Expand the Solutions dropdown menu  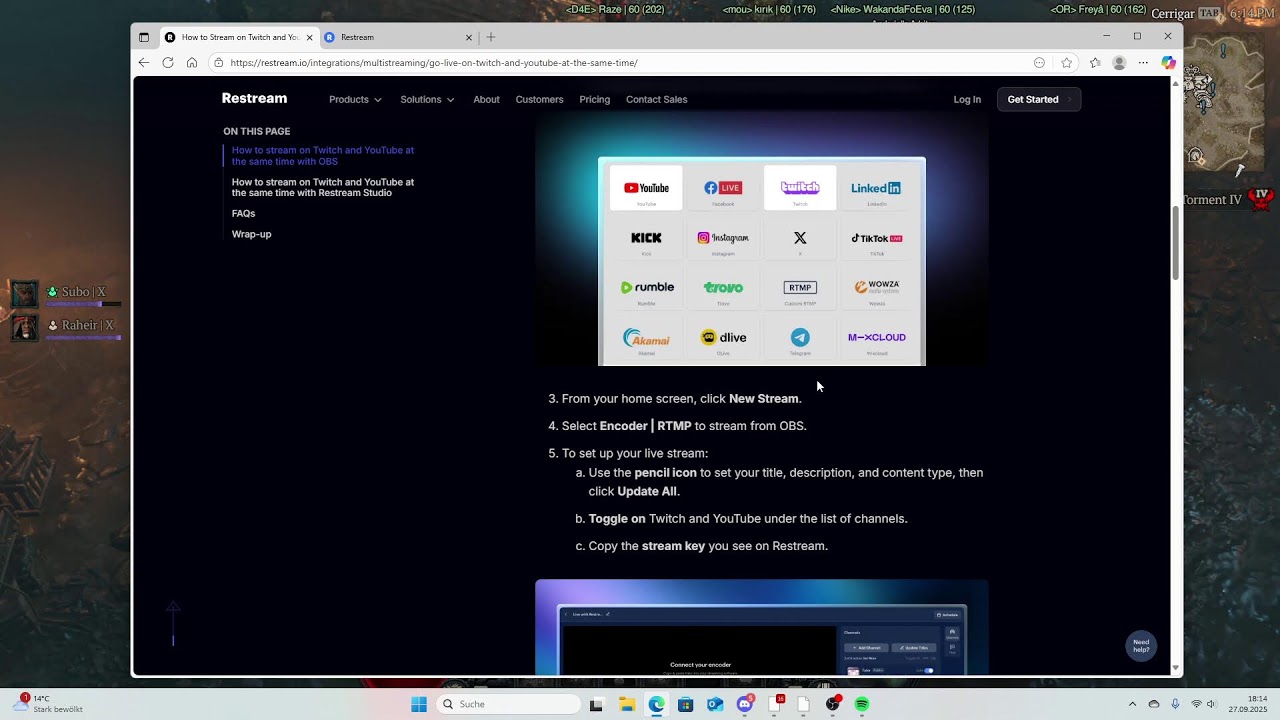tap(427, 99)
